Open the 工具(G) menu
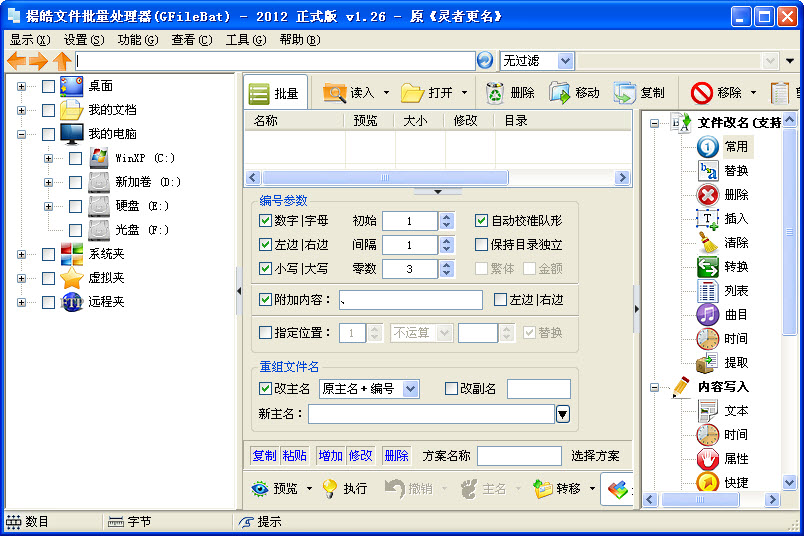The width and height of the screenshot is (804, 536). (x=246, y=40)
